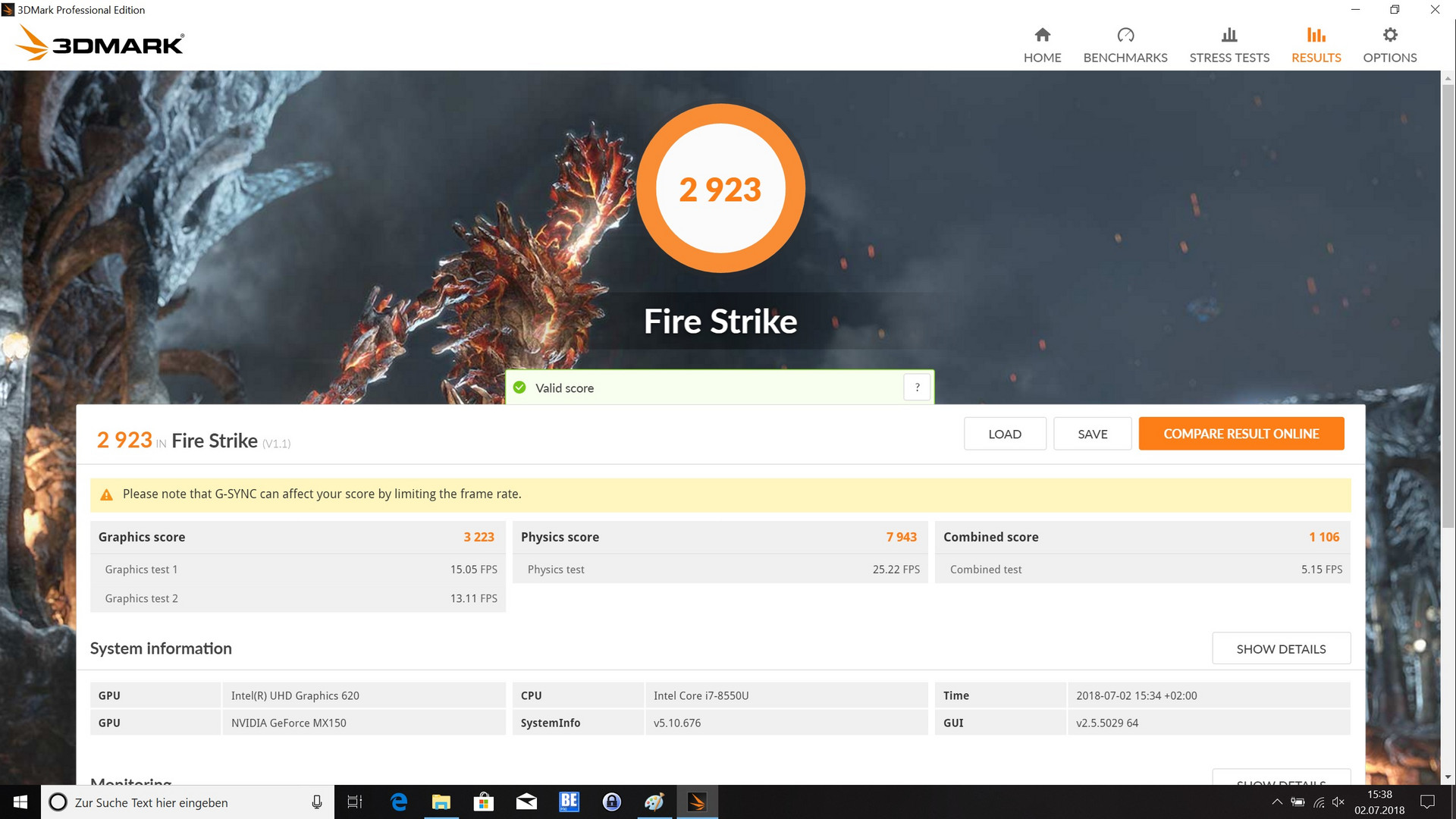1456x819 pixels.
Task: Open Options gear icon
Action: click(1389, 35)
